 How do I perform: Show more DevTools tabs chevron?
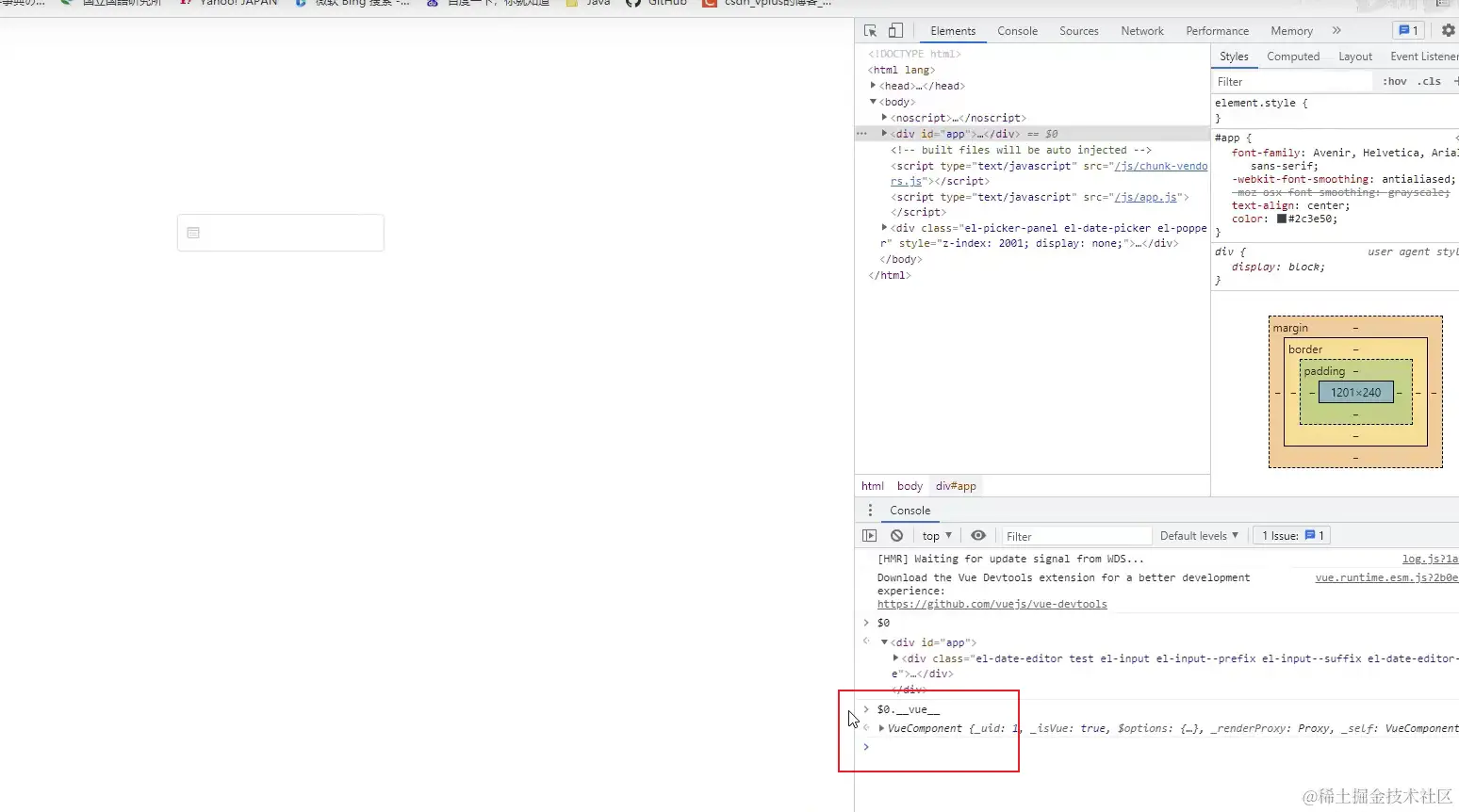pos(1336,30)
